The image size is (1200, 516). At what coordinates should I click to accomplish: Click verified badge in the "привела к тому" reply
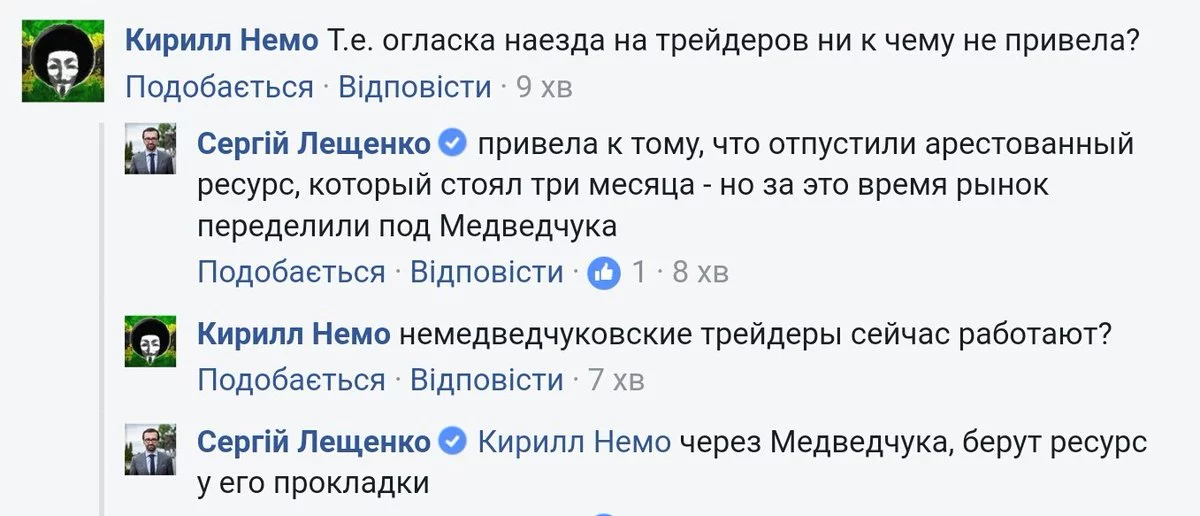tap(453, 144)
